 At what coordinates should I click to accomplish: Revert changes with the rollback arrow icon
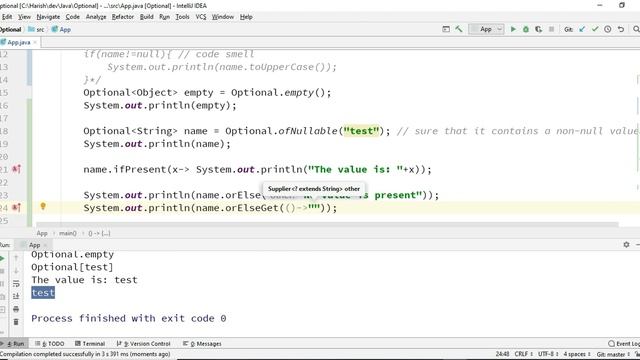tap(621, 29)
